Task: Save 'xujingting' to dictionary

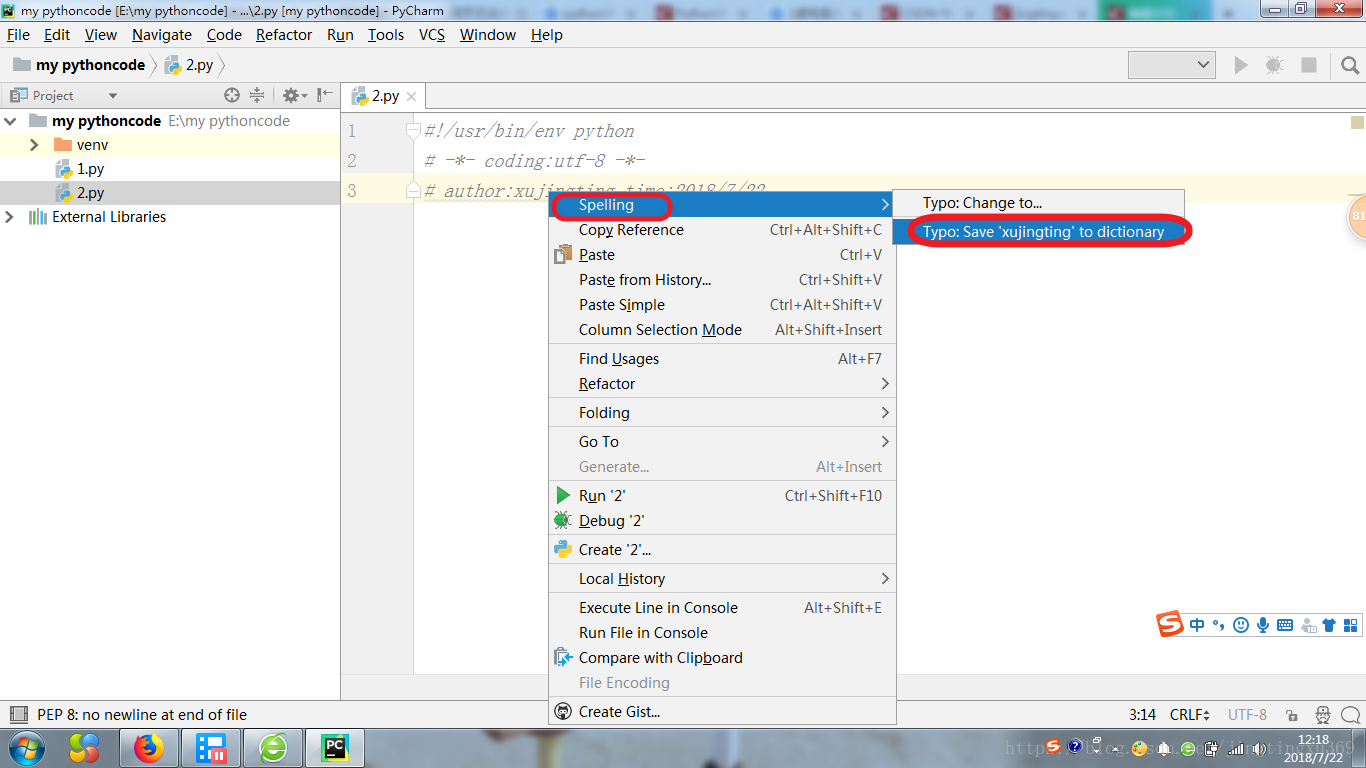Action: point(1038,232)
